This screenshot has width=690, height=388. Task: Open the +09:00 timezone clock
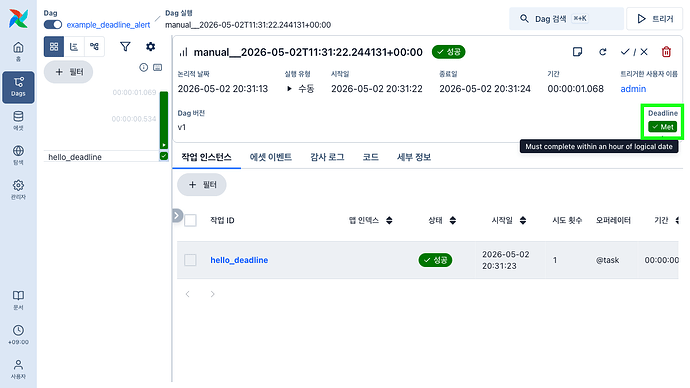pos(18,335)
